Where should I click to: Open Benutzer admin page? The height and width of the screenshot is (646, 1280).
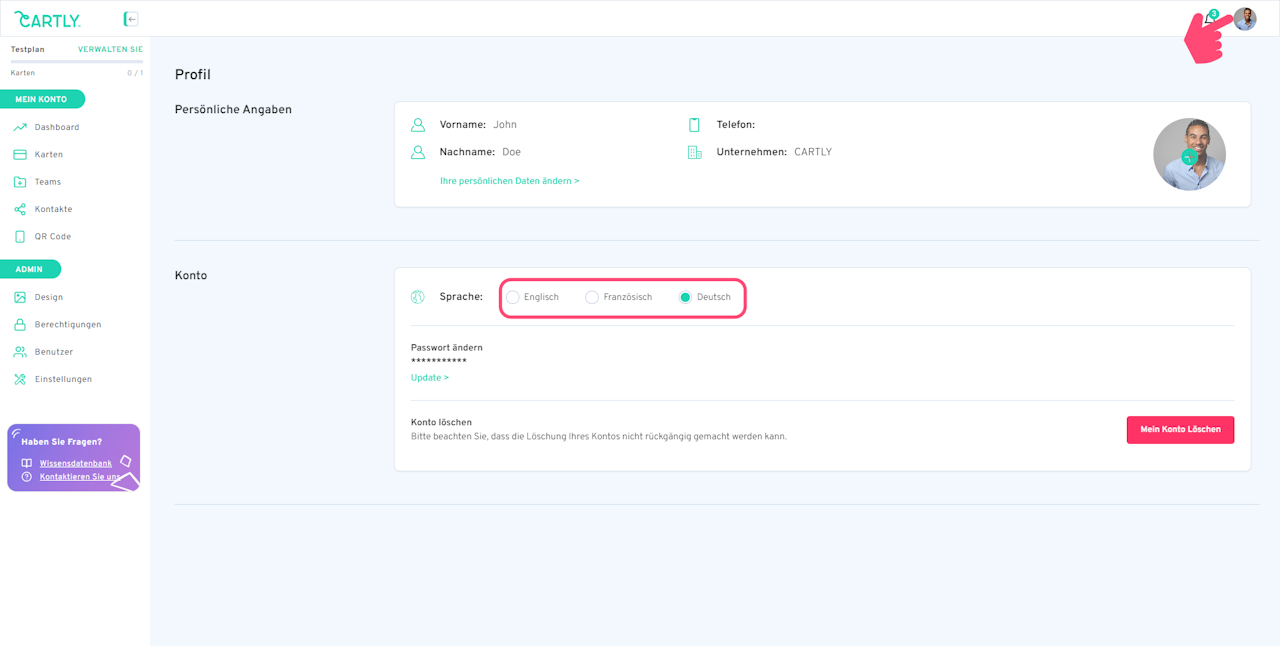54,352
